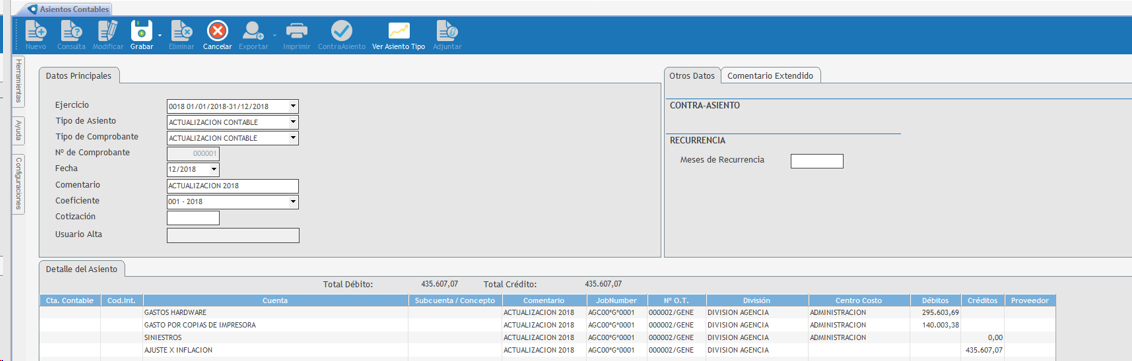Open the Herramientas side tab
Screen dimensions: 1132x361
coord(19,82)
